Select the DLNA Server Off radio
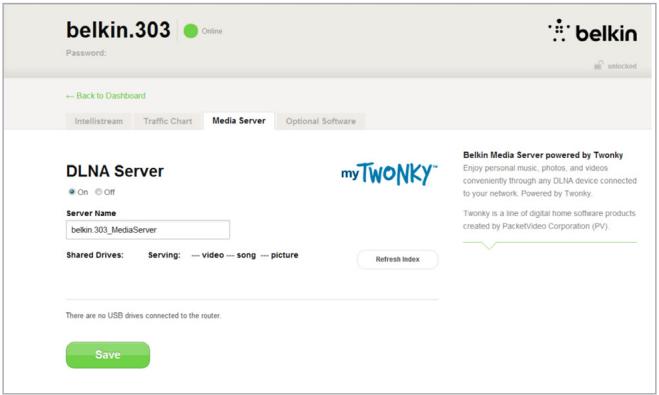659x395 pixels. [x=98, y=192]
